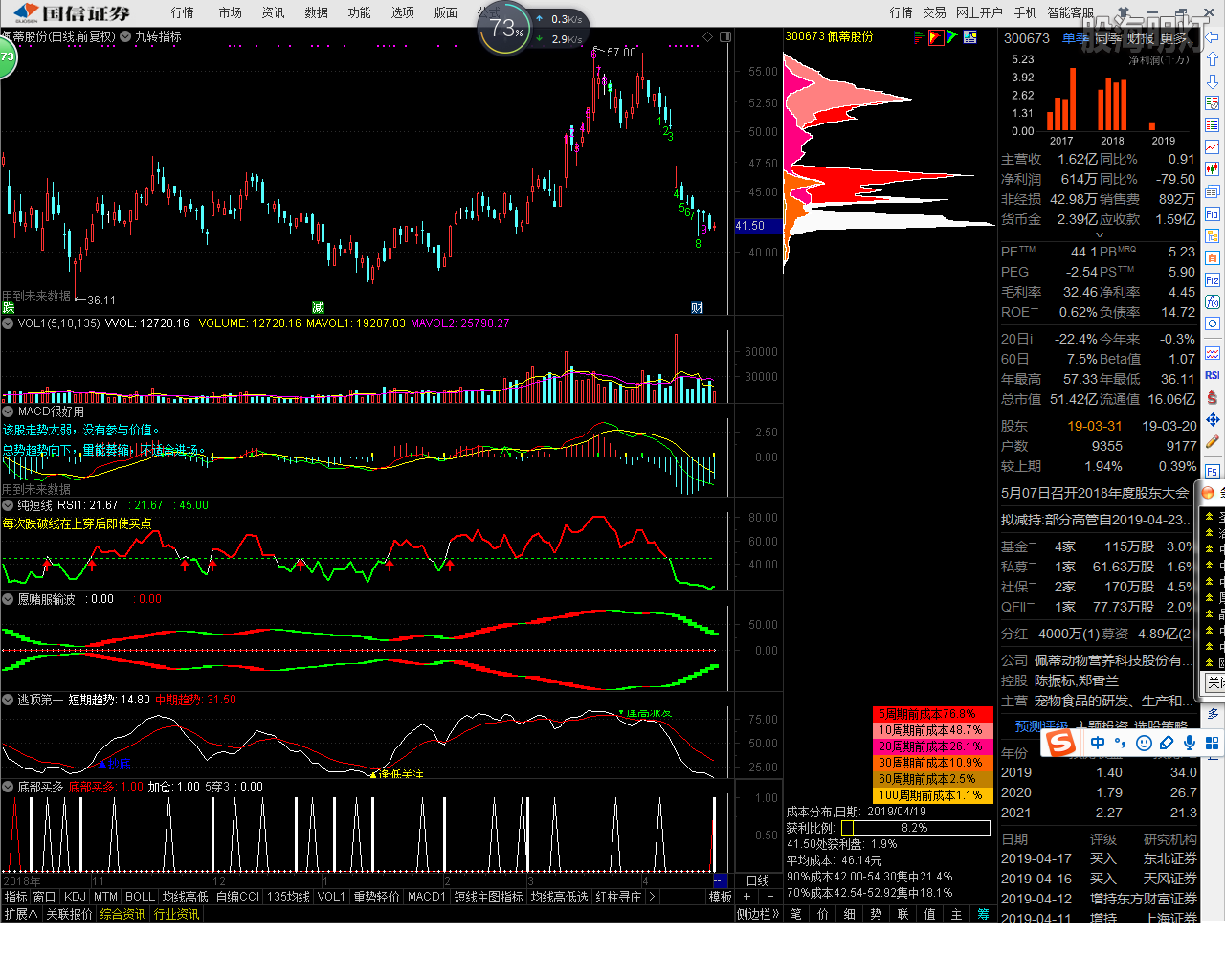Click the up arrow icon in the right toolbar
Viewport: 1225px width, 980px height.
pyautogui.click(x=1213, y=59)
